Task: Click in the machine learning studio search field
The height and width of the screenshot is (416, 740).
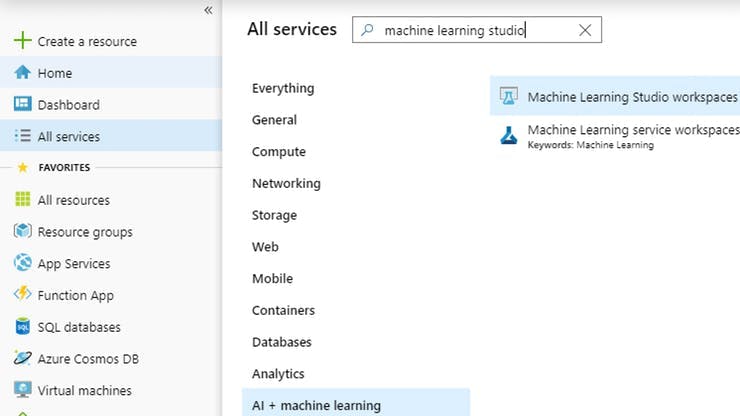Action: coord(477,30)
